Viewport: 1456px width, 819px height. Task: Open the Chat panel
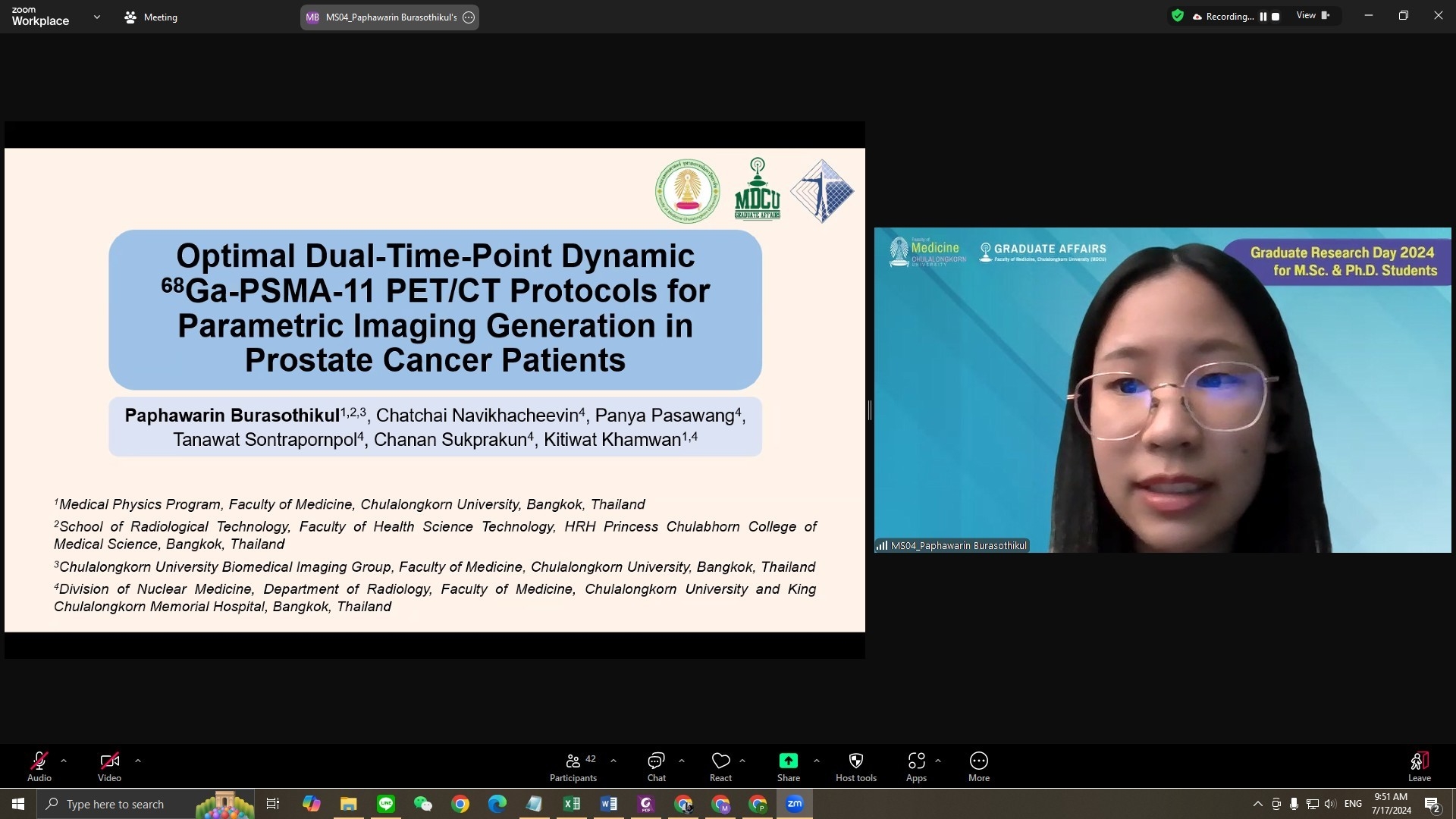[x=656, y=766]
